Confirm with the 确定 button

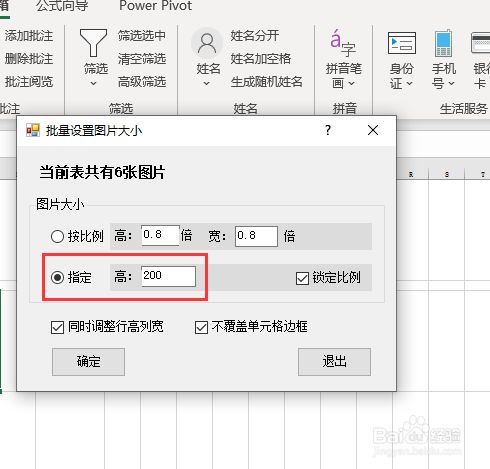click(x=88, y=362)
